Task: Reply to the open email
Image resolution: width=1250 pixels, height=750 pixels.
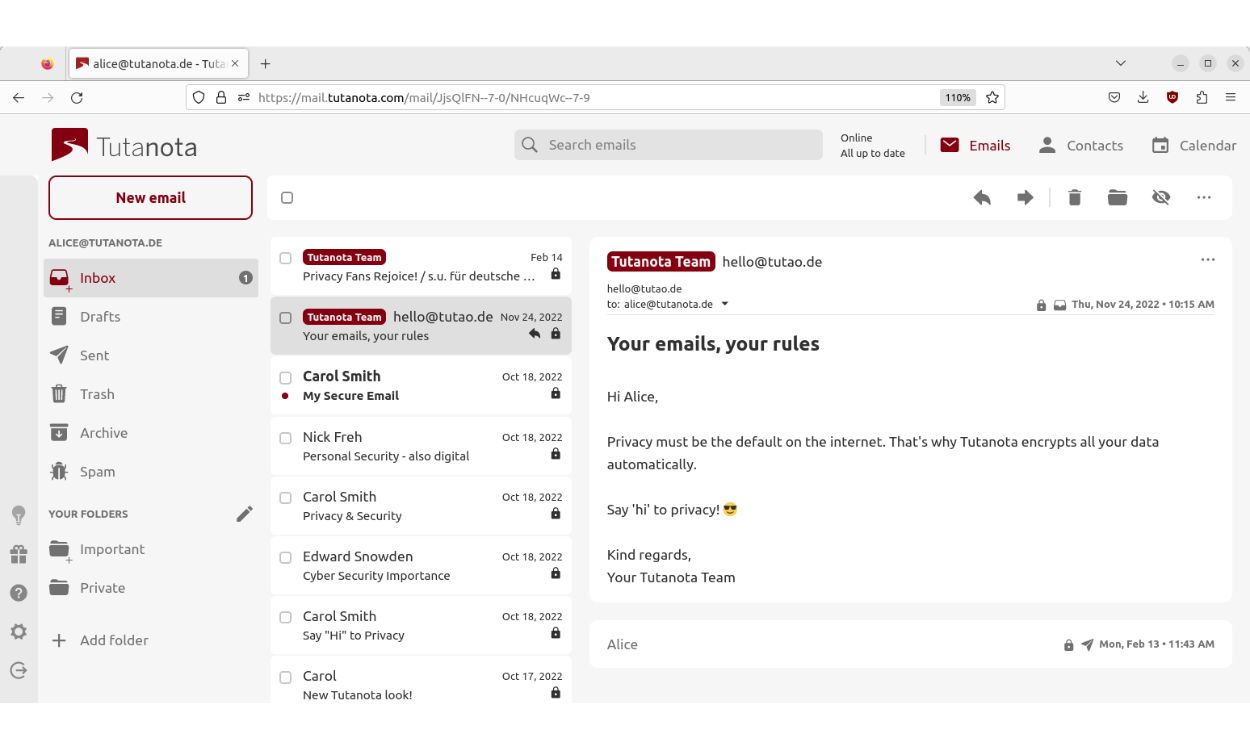Action: (981, 197)
